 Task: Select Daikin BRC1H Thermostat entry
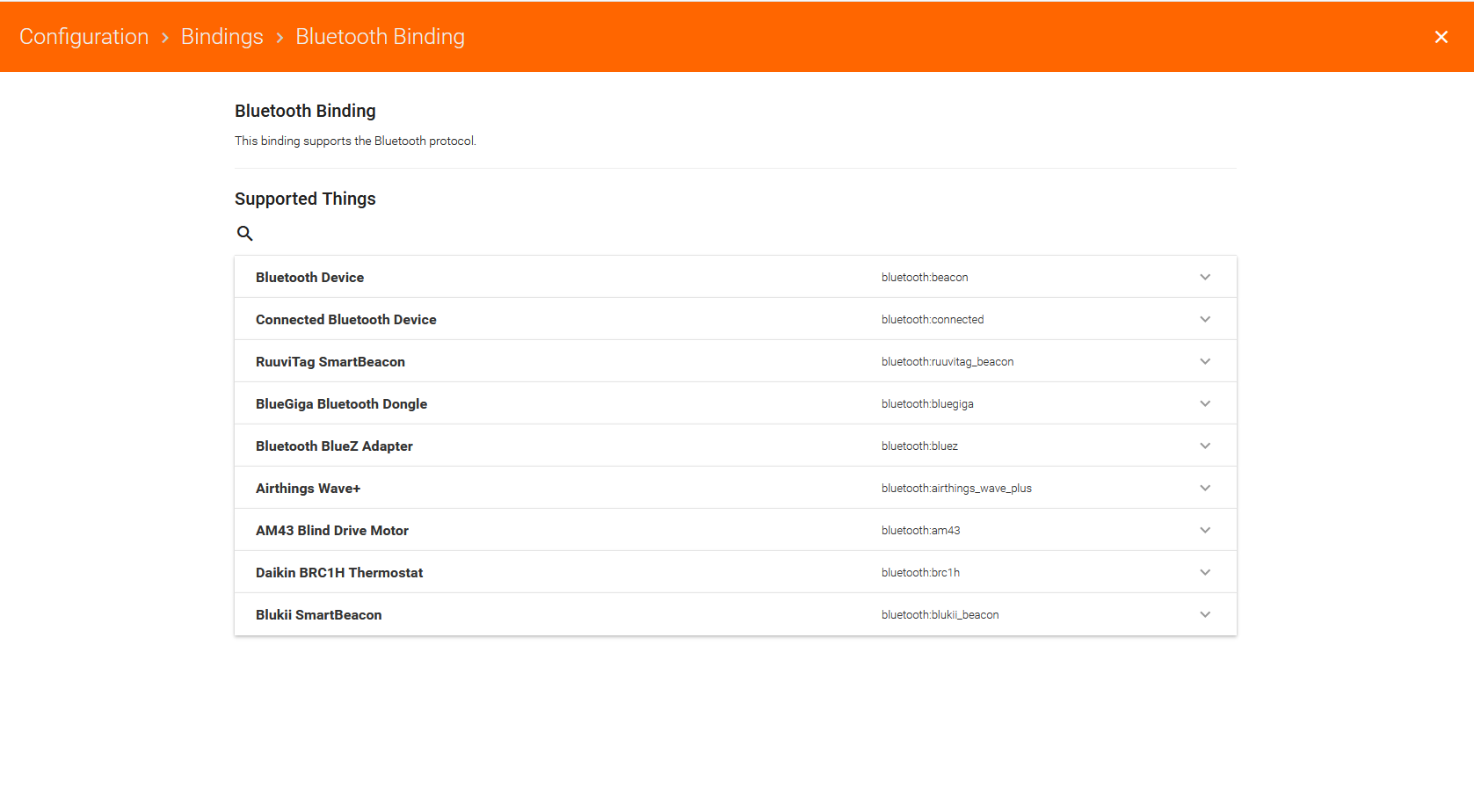tap(339, 573)
